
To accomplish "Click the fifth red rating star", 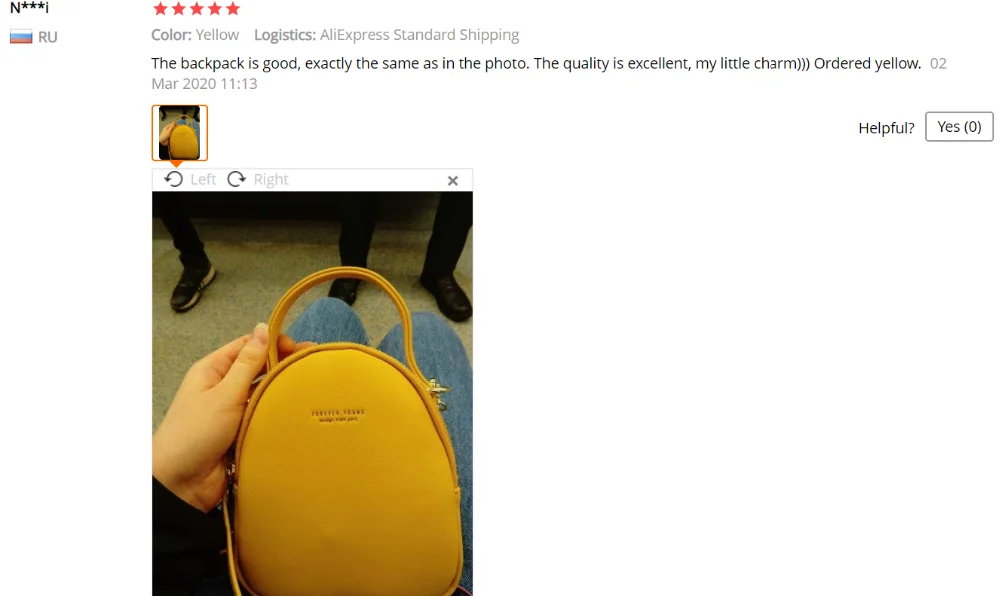I will [233, 8].
